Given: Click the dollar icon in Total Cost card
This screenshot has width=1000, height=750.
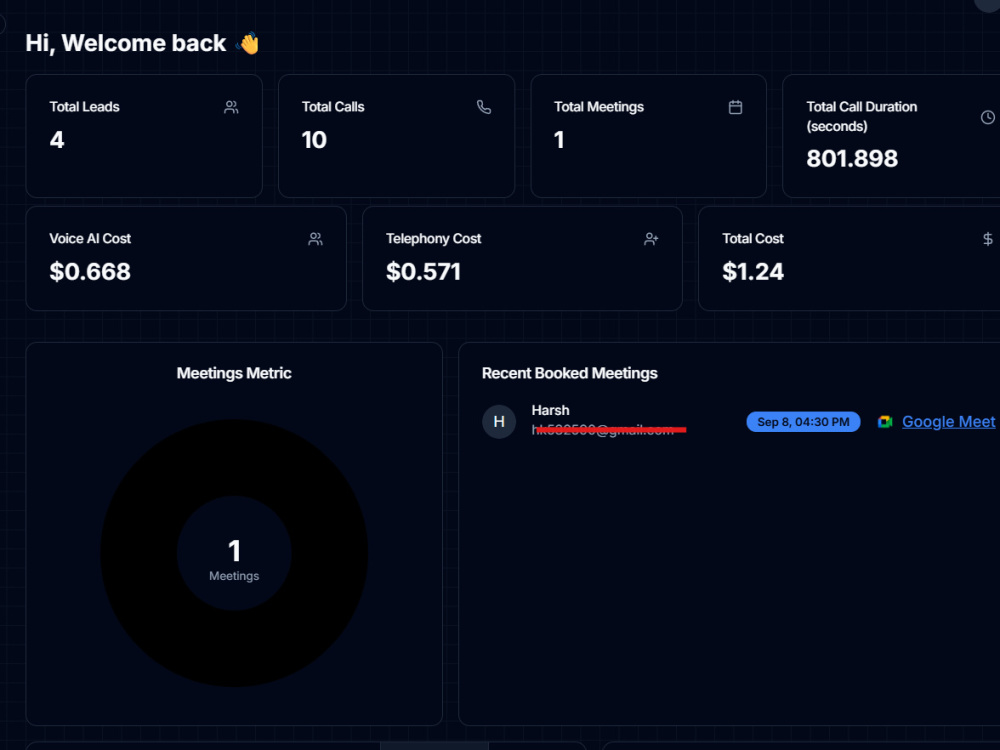Looking at the screenshot, I should point(987,239).
